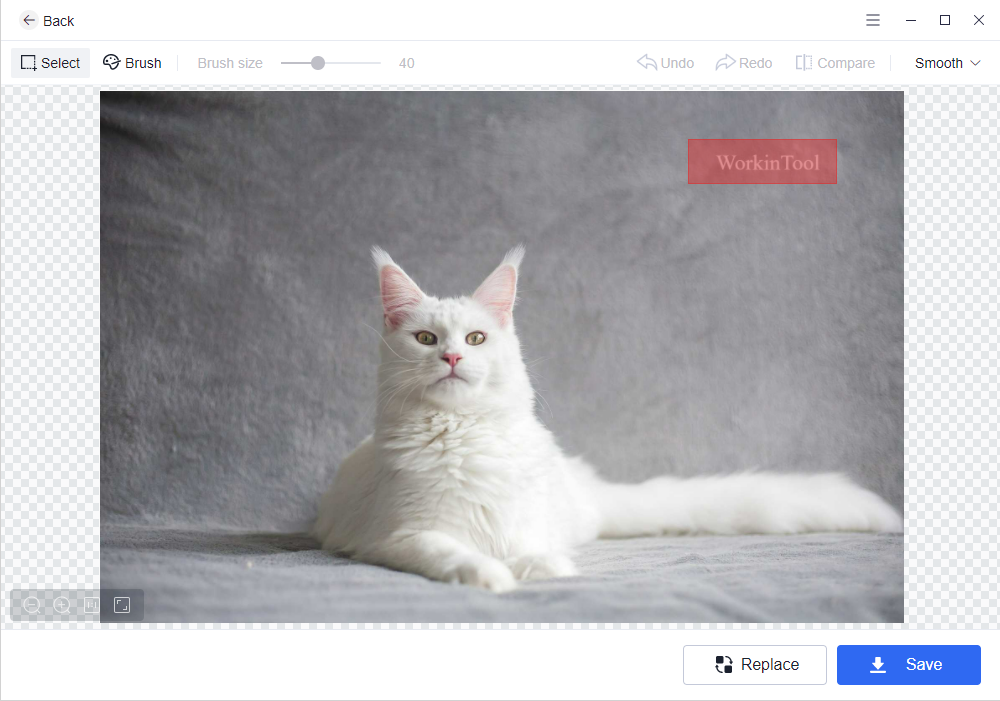Fit the image to screen
Screen dimensions: 1000x701
pos(122,605)
